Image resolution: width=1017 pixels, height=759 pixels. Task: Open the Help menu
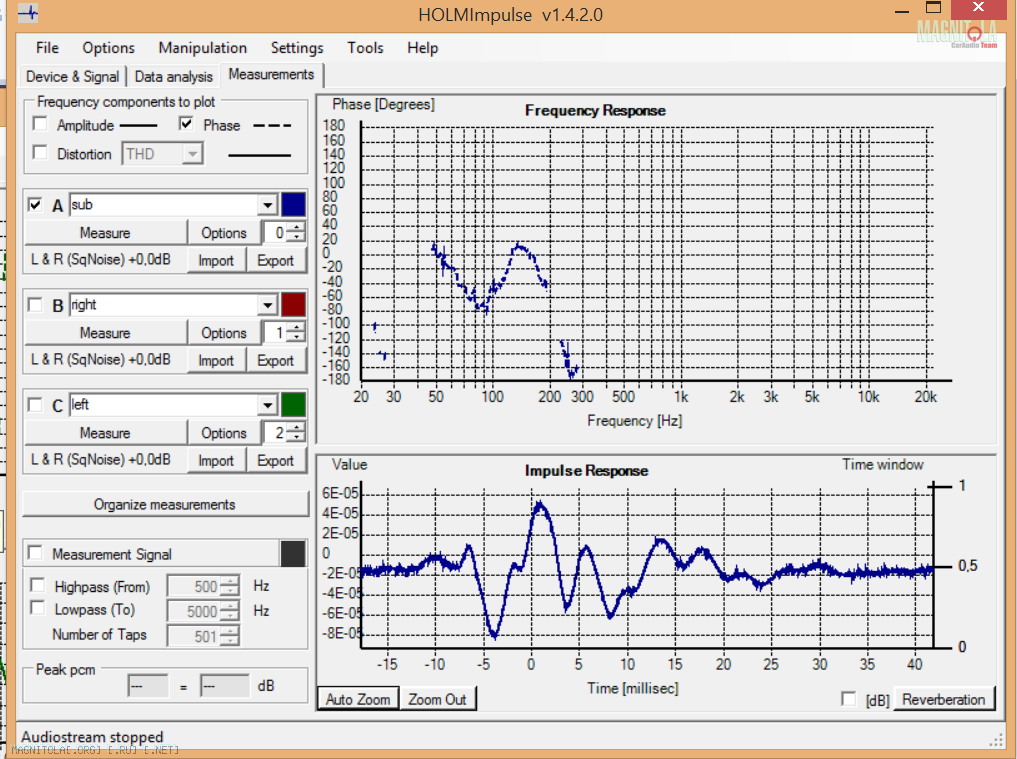tap(423, 48)
